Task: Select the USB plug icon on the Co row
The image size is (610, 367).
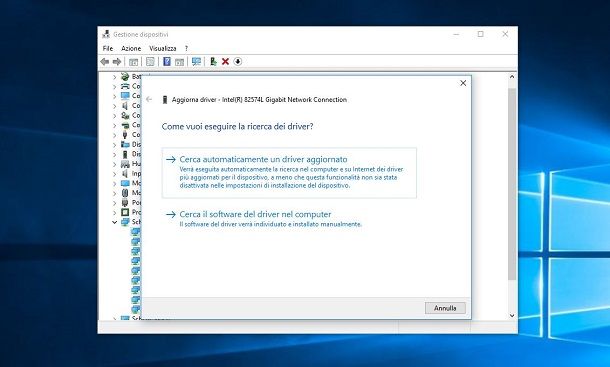Action: pyautogui.click(x=125, y=135)
